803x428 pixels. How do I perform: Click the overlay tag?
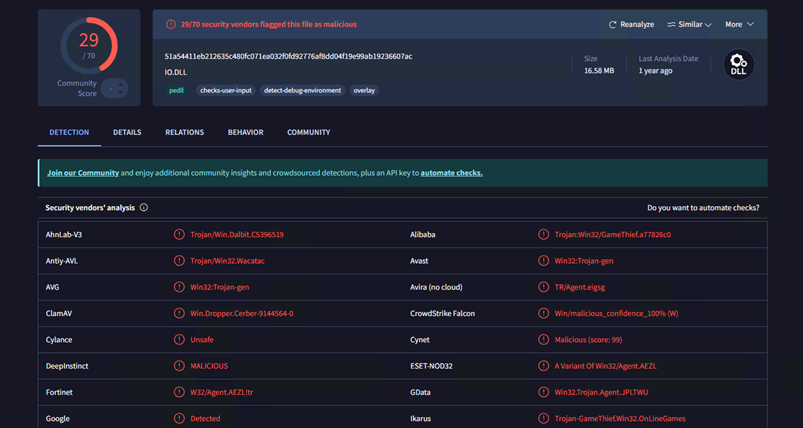pos(364,91)
